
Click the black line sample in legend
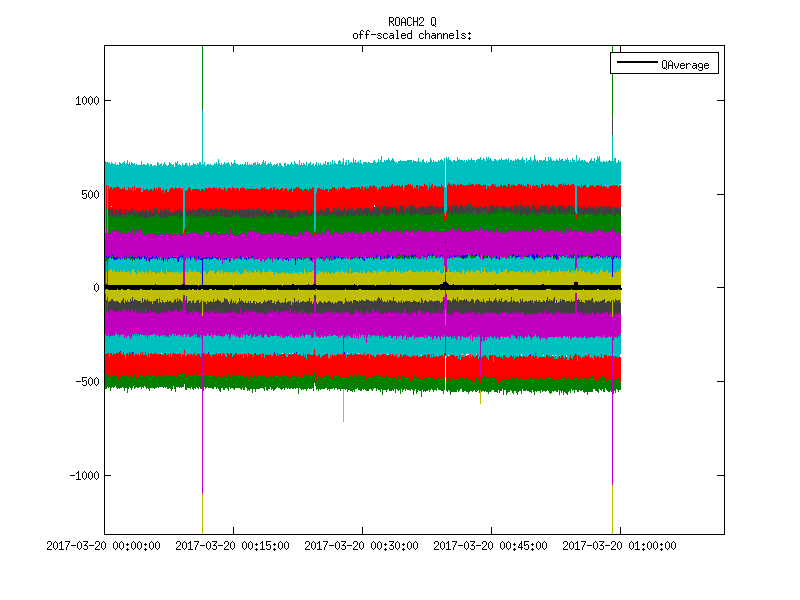636,64
